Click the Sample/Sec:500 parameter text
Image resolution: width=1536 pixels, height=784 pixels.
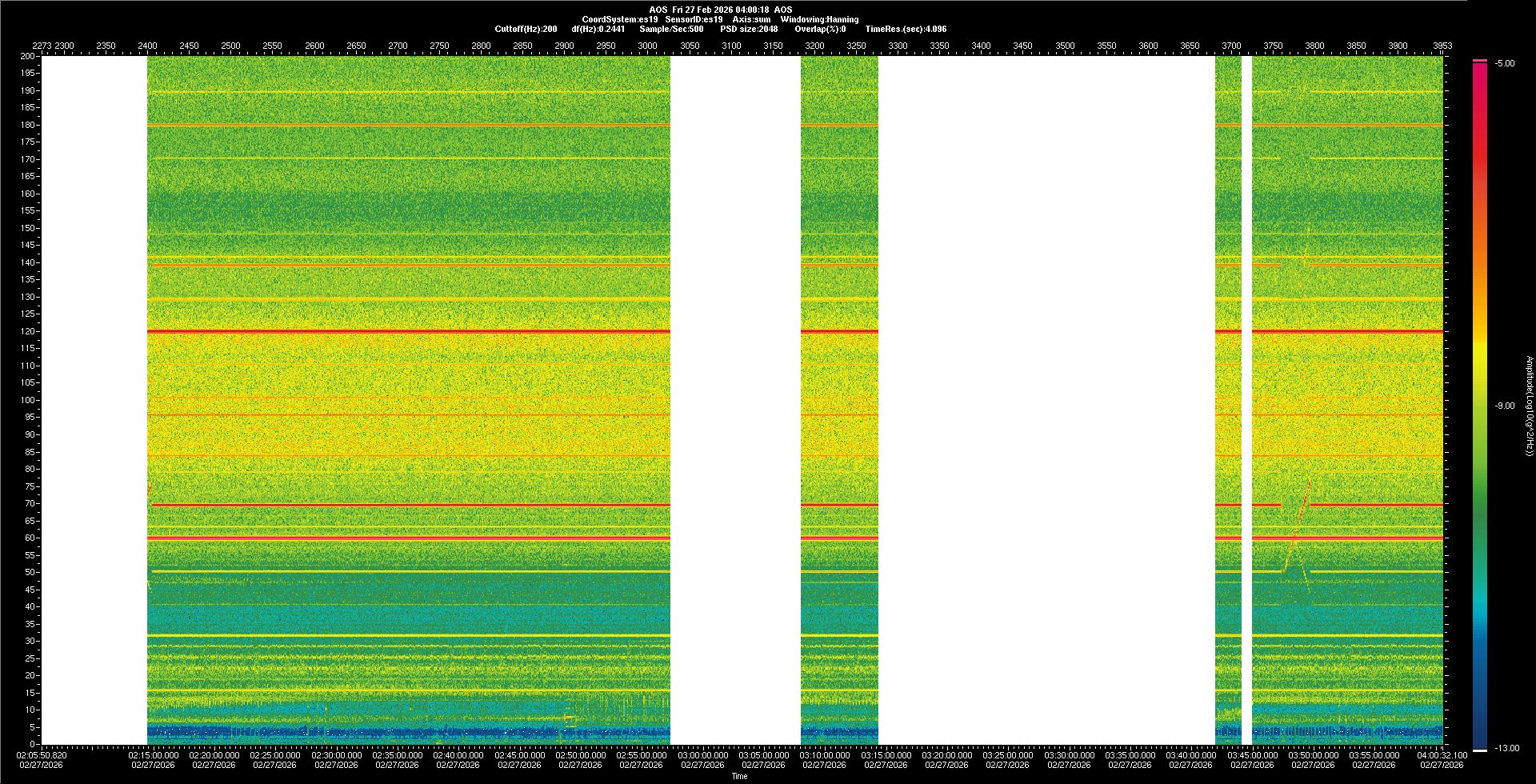pyautogui.click(x=671, y=29)
